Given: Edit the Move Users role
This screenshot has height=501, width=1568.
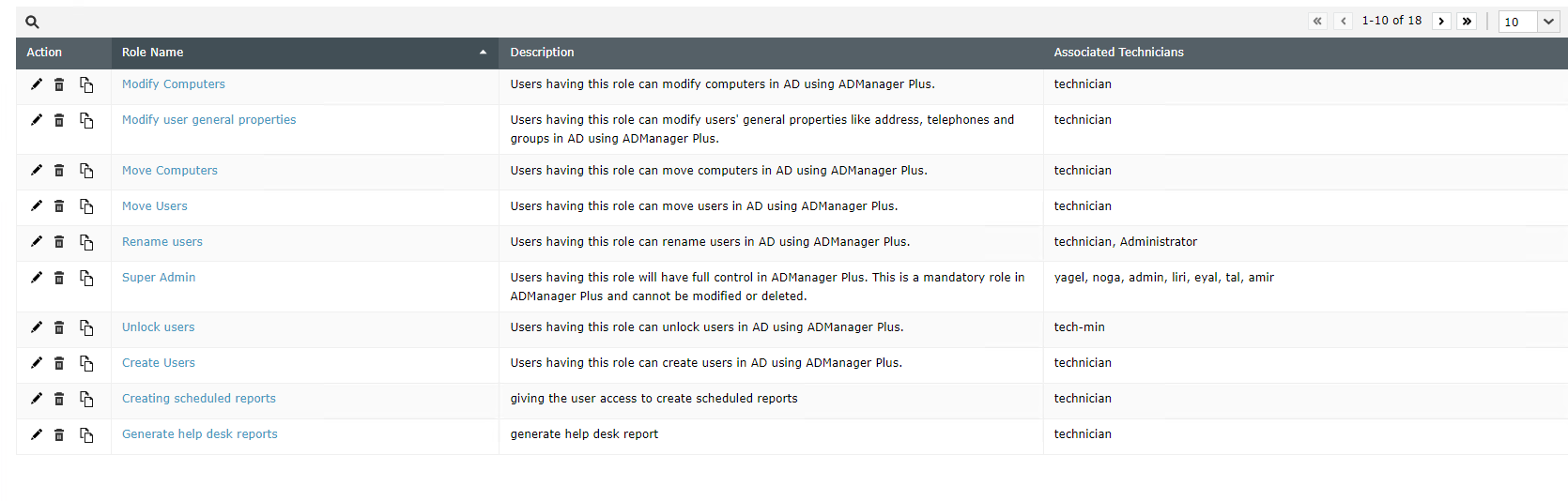Looking at the screenshot, I should click(x=37, y=206).
